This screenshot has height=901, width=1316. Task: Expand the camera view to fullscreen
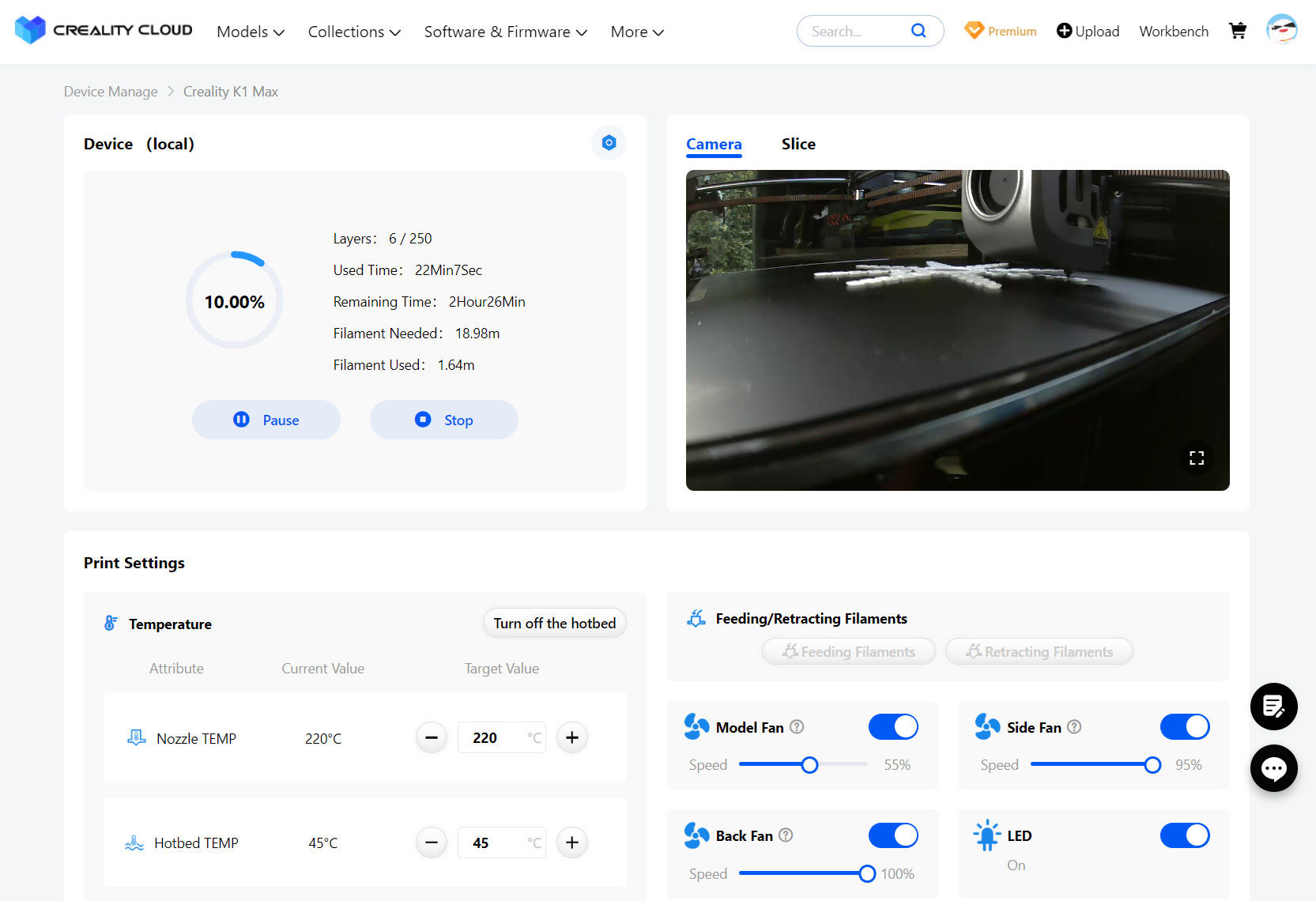[x=1197, y=458]
